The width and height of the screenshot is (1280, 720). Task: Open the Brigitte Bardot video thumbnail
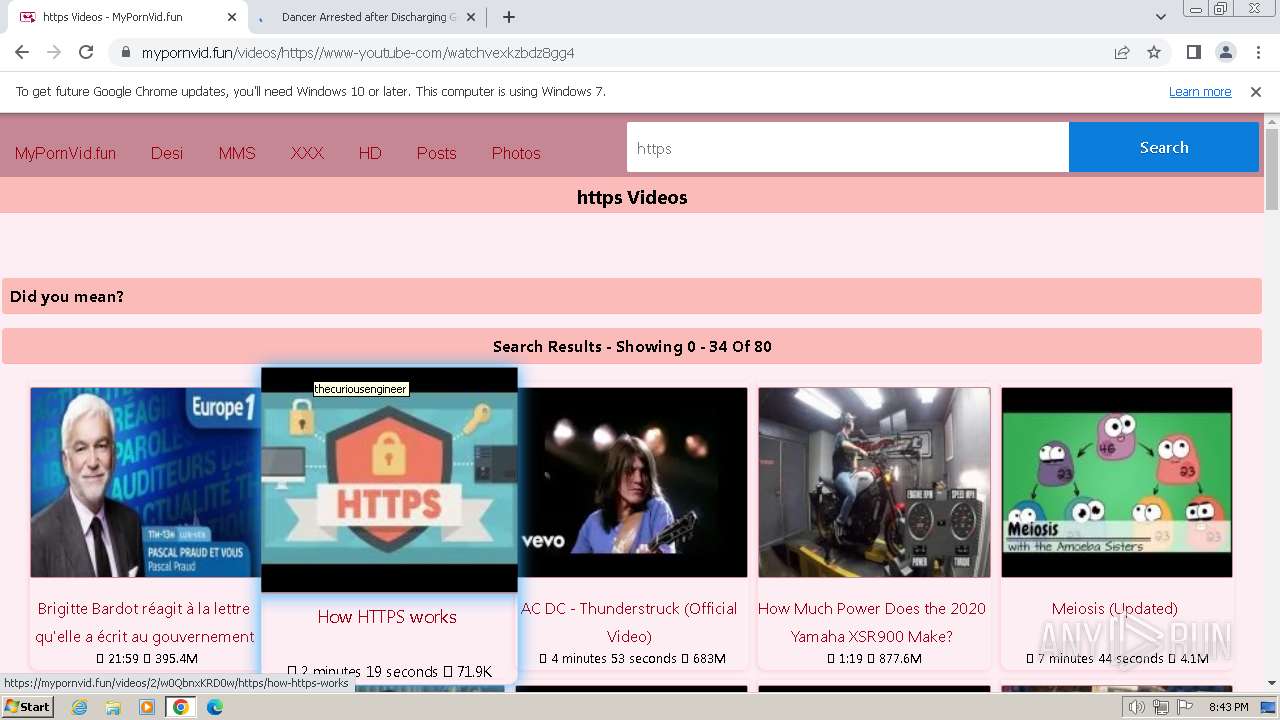pos(145,482)
